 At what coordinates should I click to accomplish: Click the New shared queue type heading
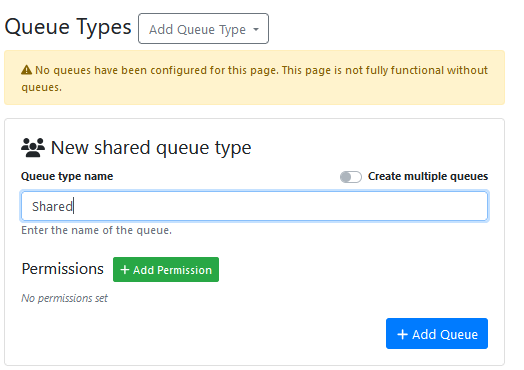(151, 148)
